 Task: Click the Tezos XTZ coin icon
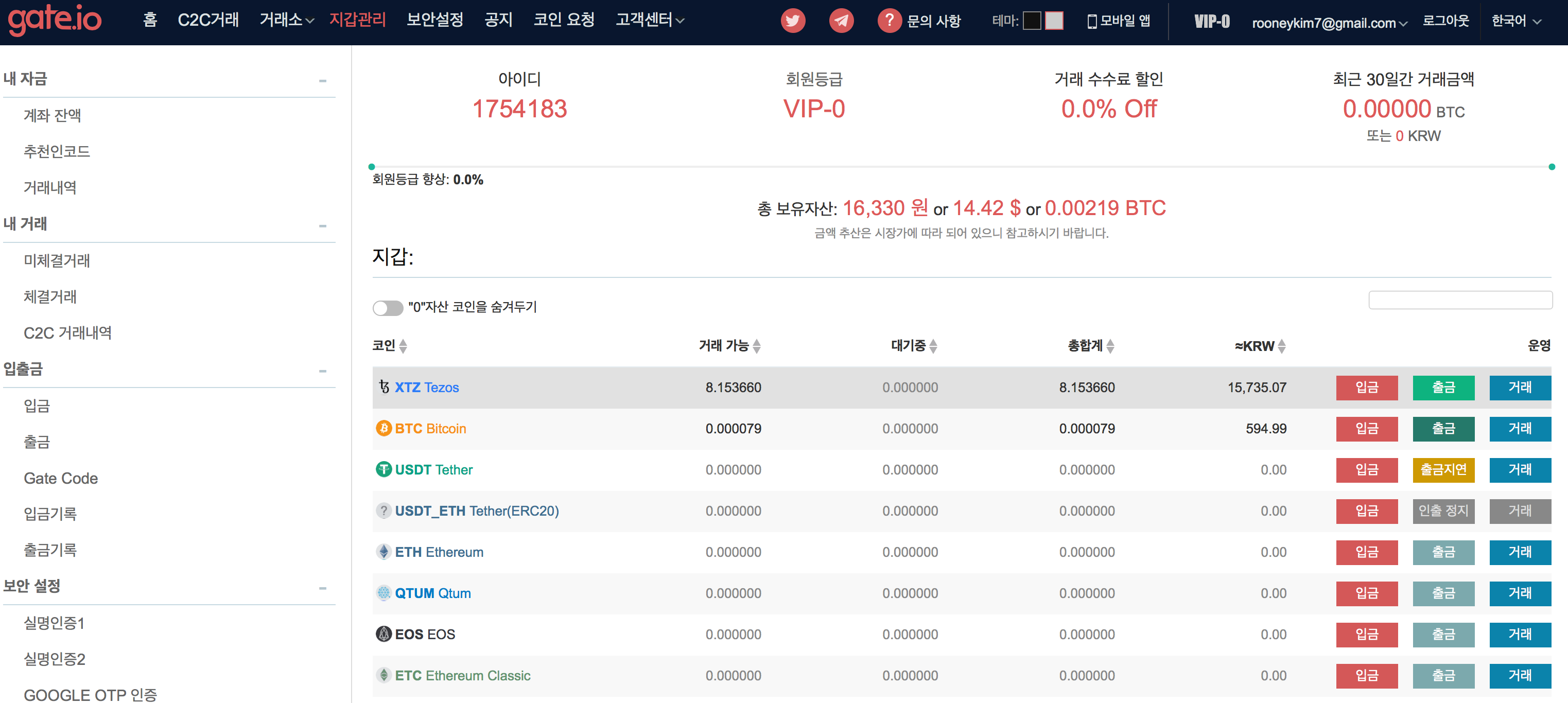[384, 387]
